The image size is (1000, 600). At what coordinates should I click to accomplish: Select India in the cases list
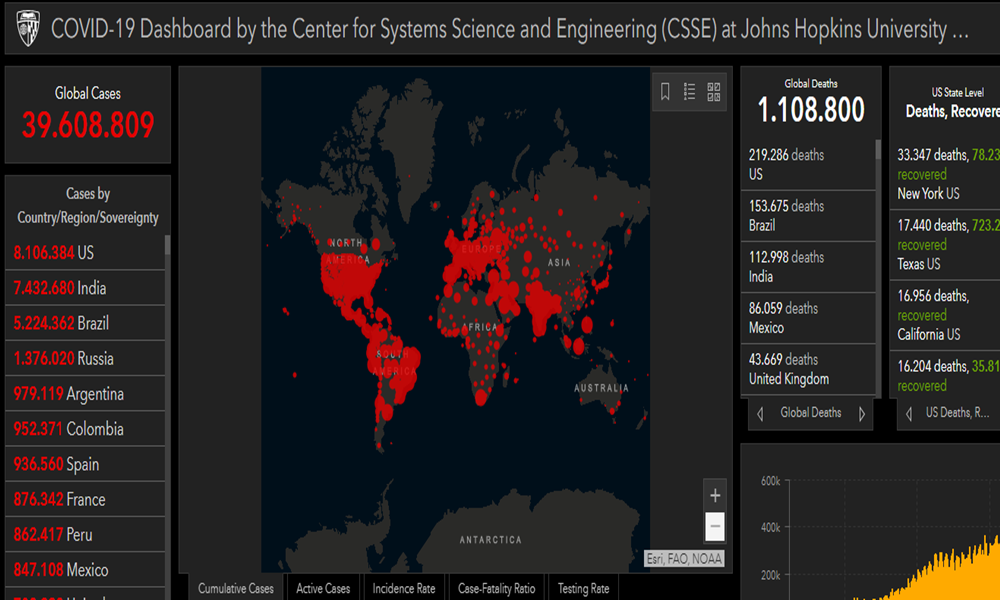point(85,288)
